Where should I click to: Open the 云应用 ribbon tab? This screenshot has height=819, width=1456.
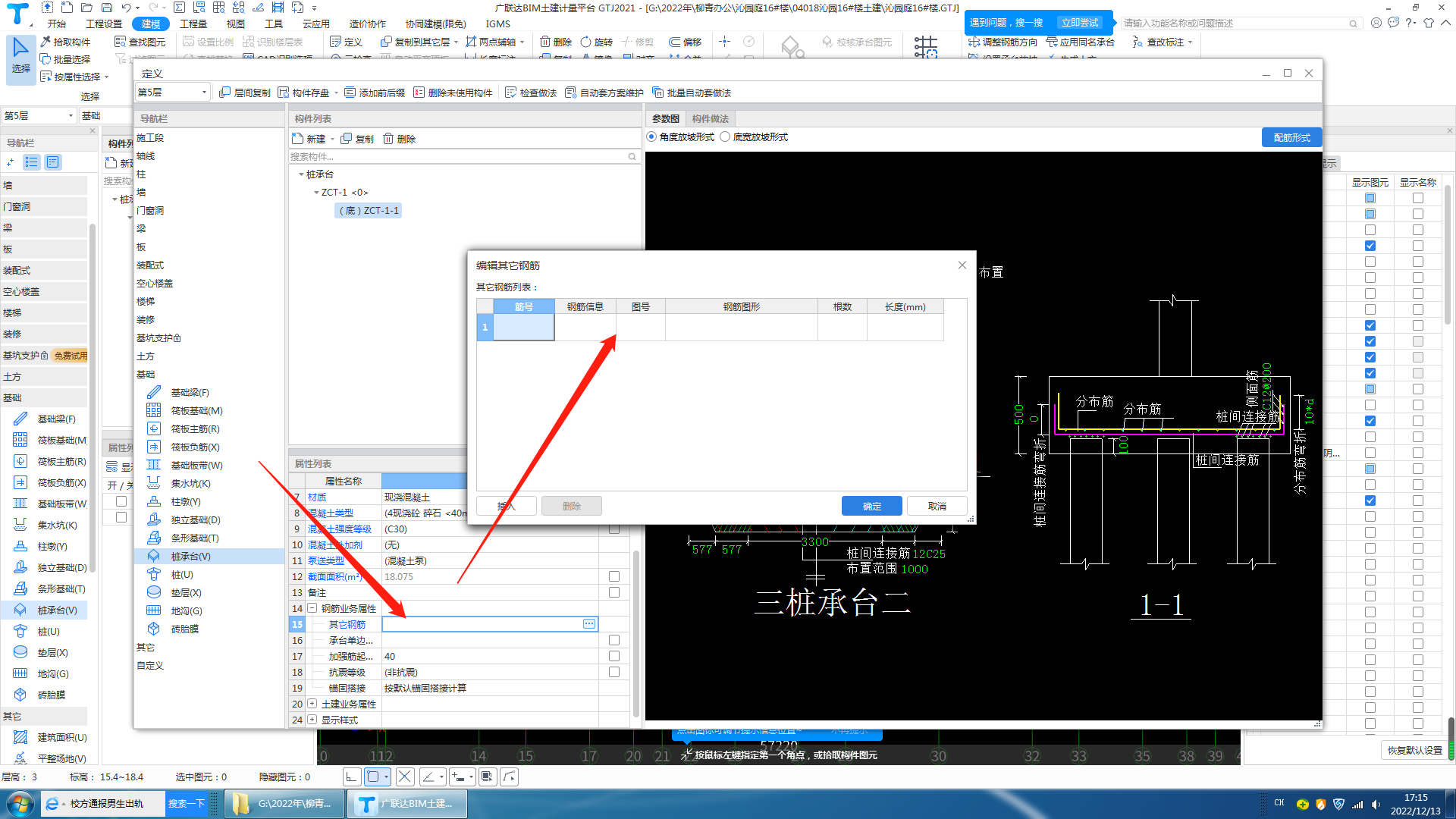click(x=316, y=24)
